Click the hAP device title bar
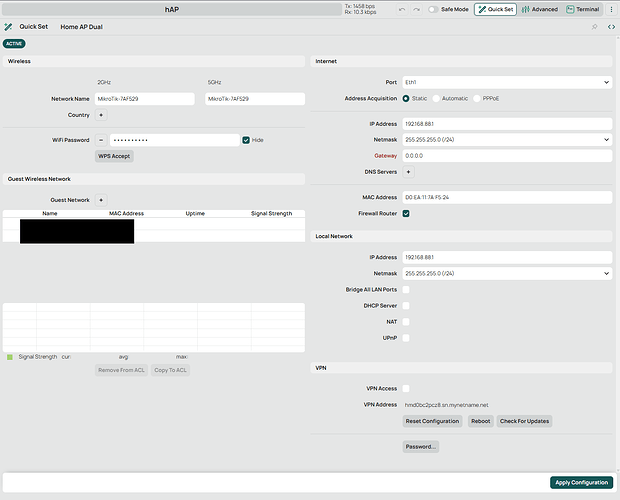The image size is (620, 500). tap(172, 9)
